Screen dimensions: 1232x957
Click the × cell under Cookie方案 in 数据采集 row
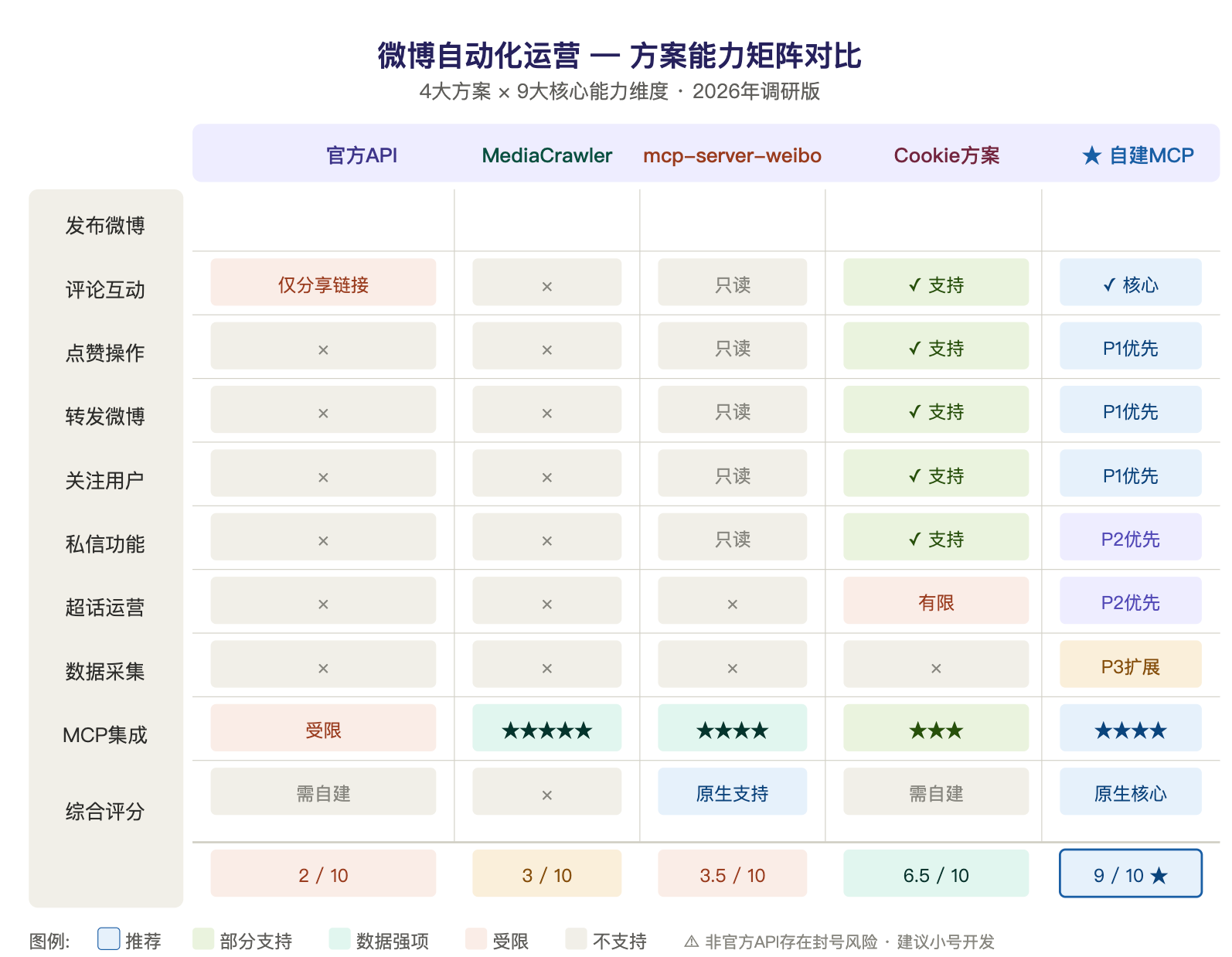936,664
